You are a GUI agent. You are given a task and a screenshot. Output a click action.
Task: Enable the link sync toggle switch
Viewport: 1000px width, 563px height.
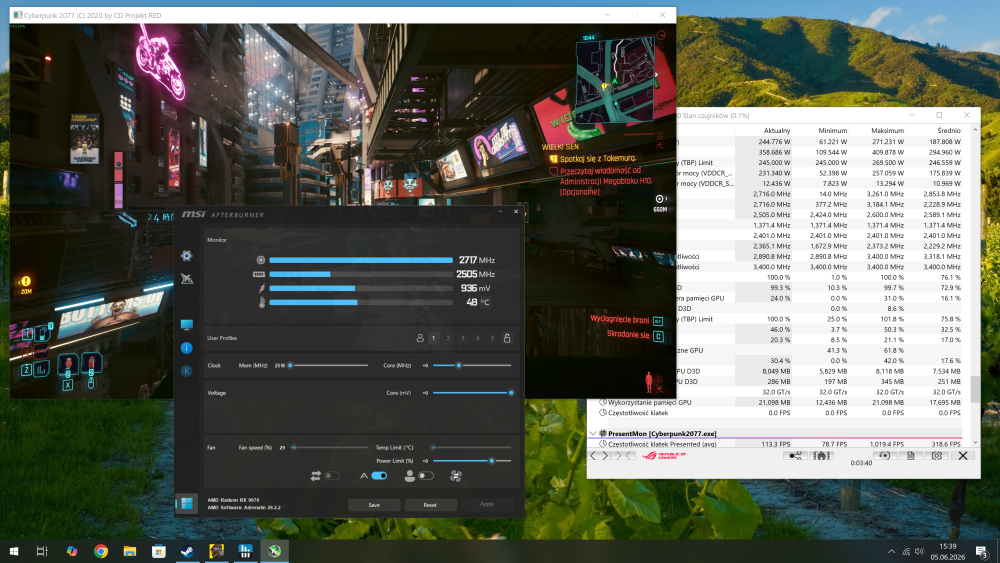[x=332, y=476]
